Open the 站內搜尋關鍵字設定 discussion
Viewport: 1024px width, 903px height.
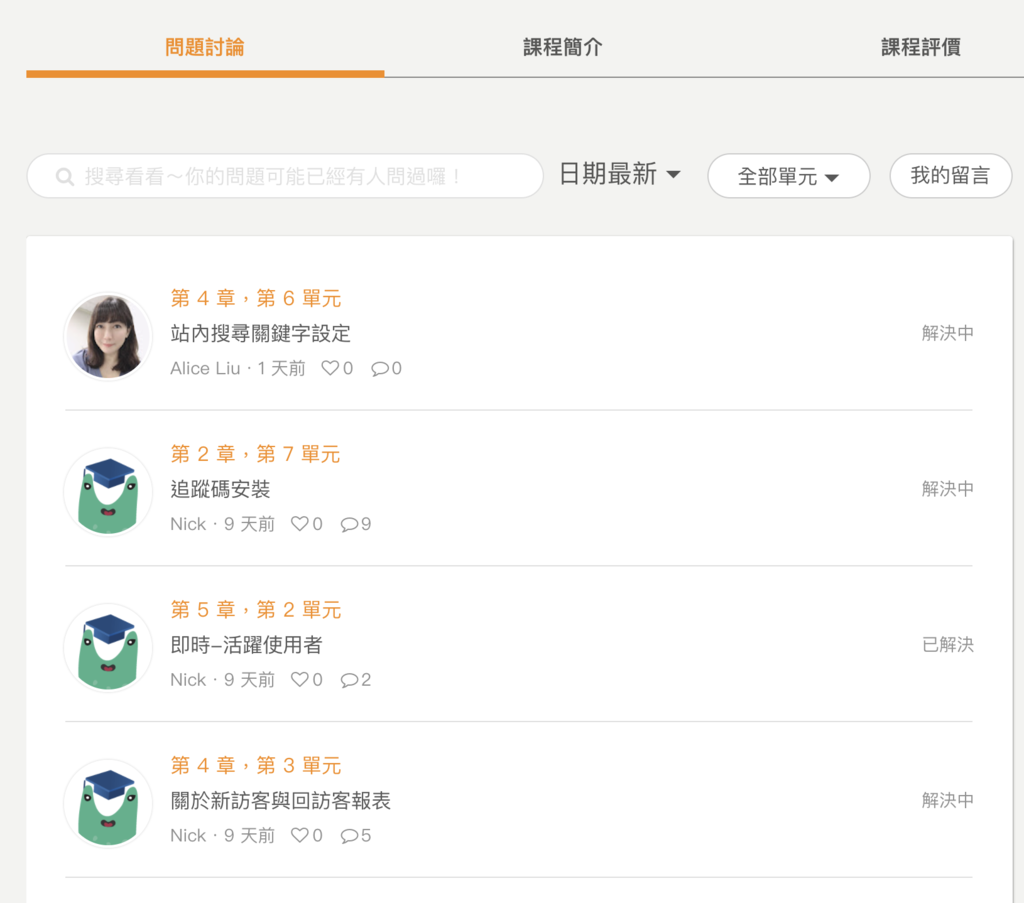point(261,334)
